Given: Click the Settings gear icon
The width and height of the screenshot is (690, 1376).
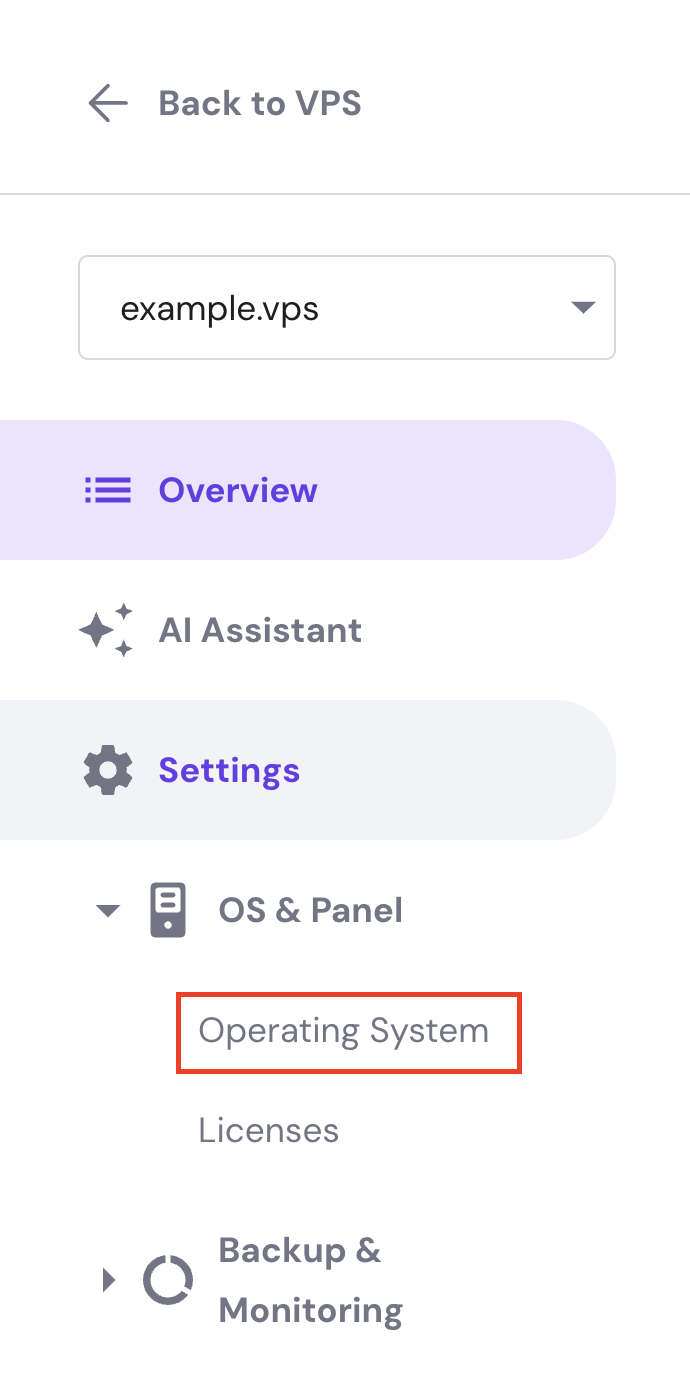Looking at the screenshot, I should point(107,771).
